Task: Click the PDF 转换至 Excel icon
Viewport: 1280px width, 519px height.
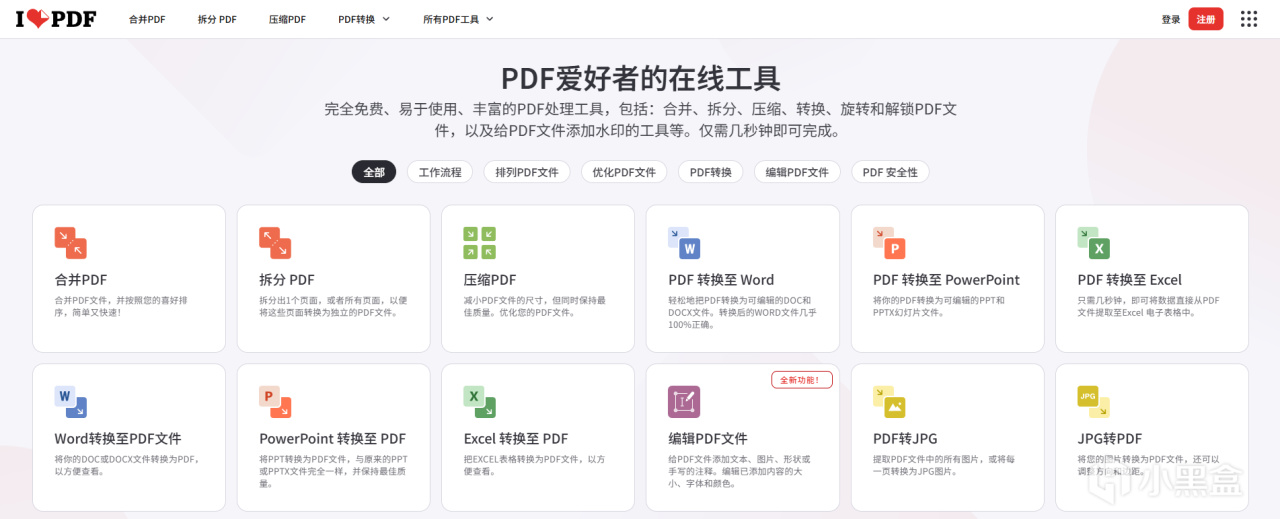Action: tap(1093, 243)
